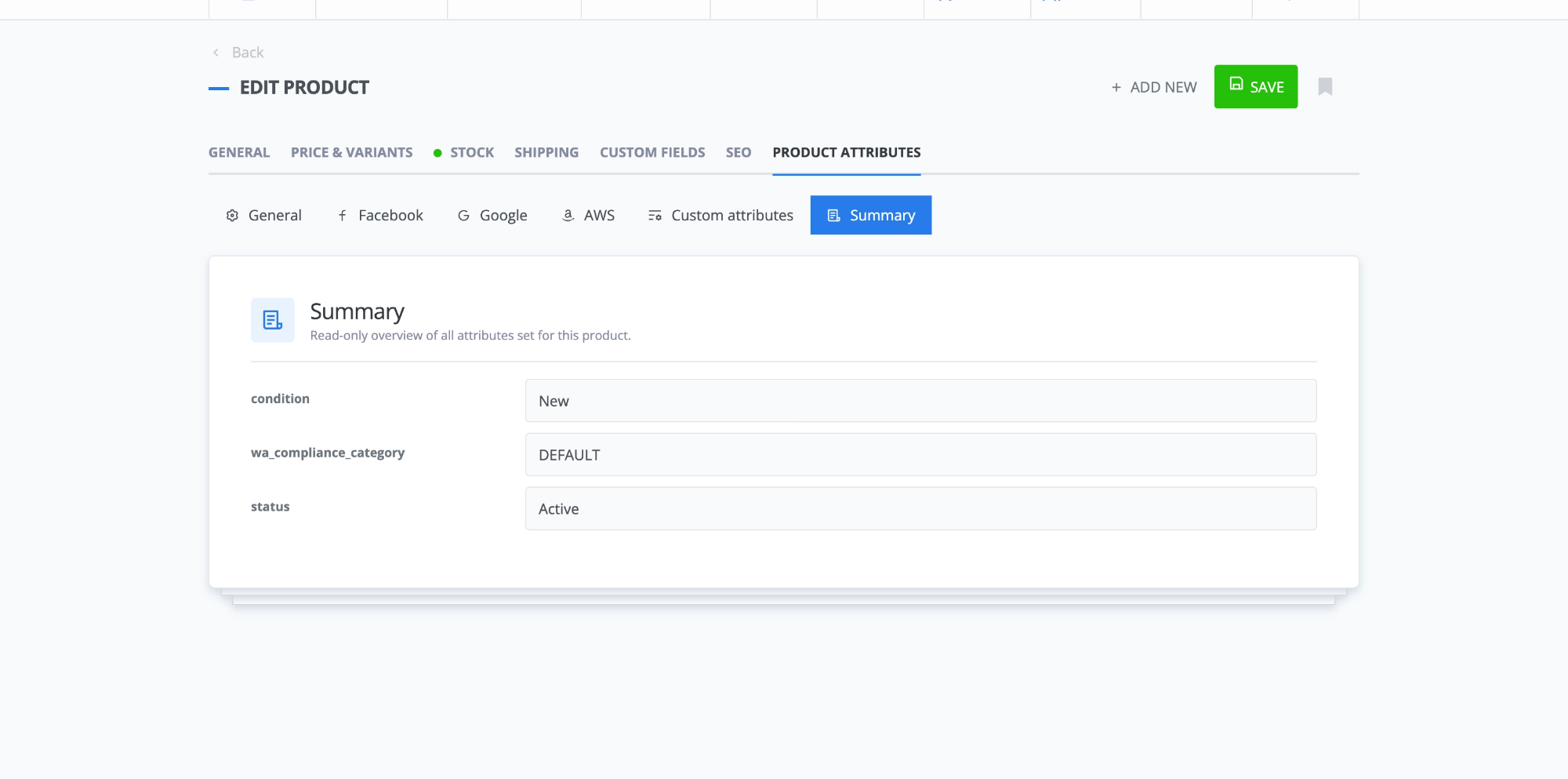This screenshot has width=1568, height=779.
Task: Click the green stock status dot
Action: click(437, 153)
